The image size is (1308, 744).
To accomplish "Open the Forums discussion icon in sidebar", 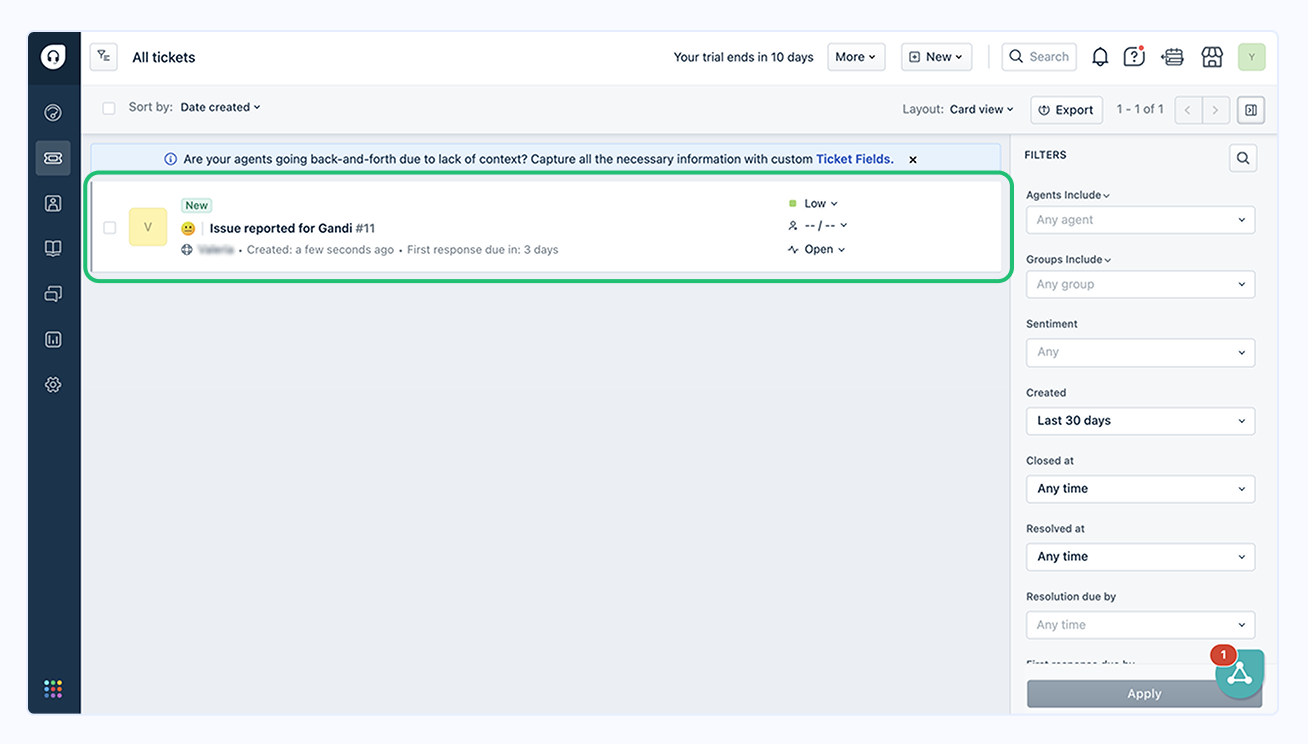I will click(x=53, y=293).
